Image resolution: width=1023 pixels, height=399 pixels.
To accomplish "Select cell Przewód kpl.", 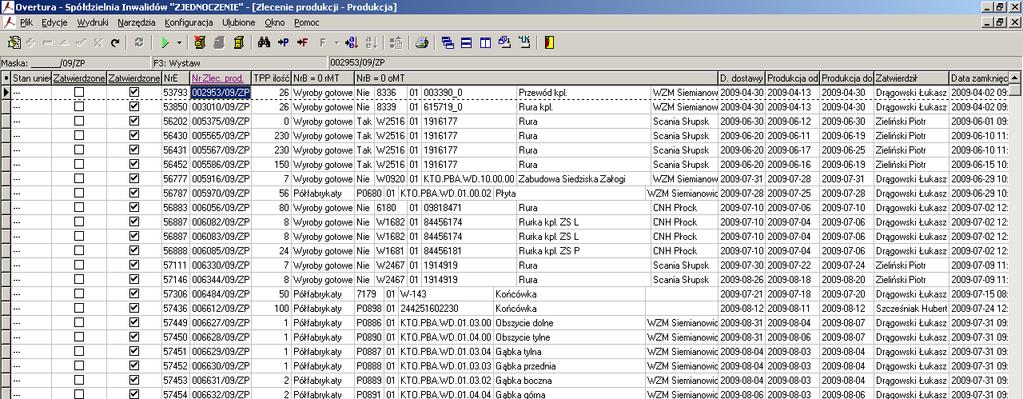I will (x=583, y=93).
